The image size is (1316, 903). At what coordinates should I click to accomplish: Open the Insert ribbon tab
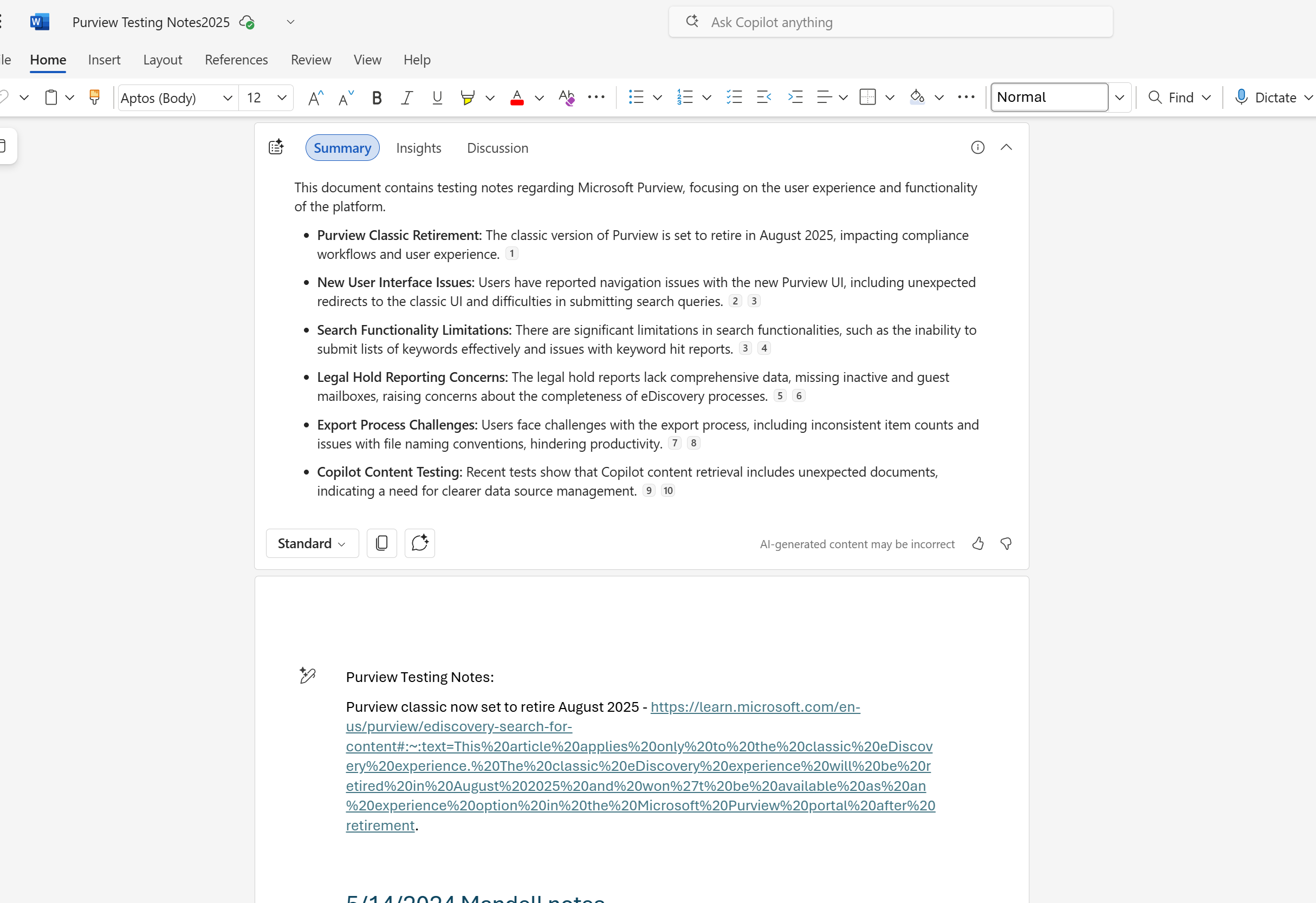pyautogui.click(x=104, y=60)
